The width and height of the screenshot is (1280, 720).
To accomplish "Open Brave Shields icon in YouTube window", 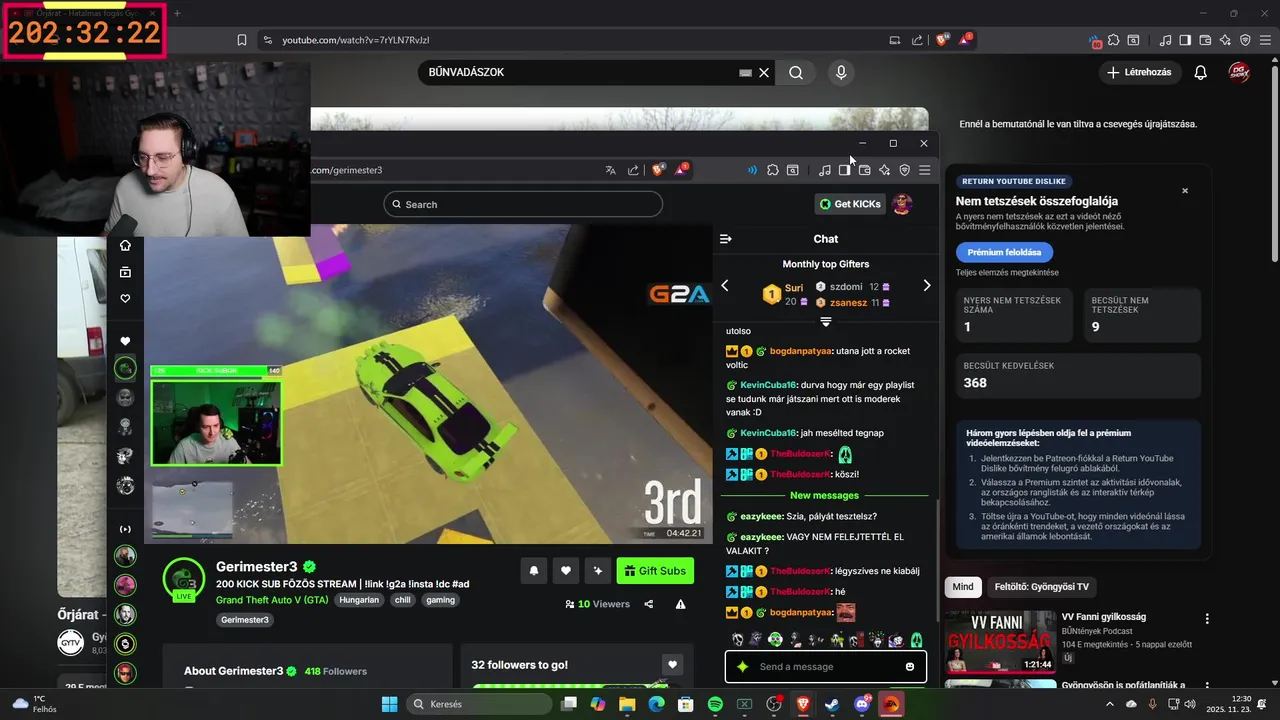I will click(942, 40).
